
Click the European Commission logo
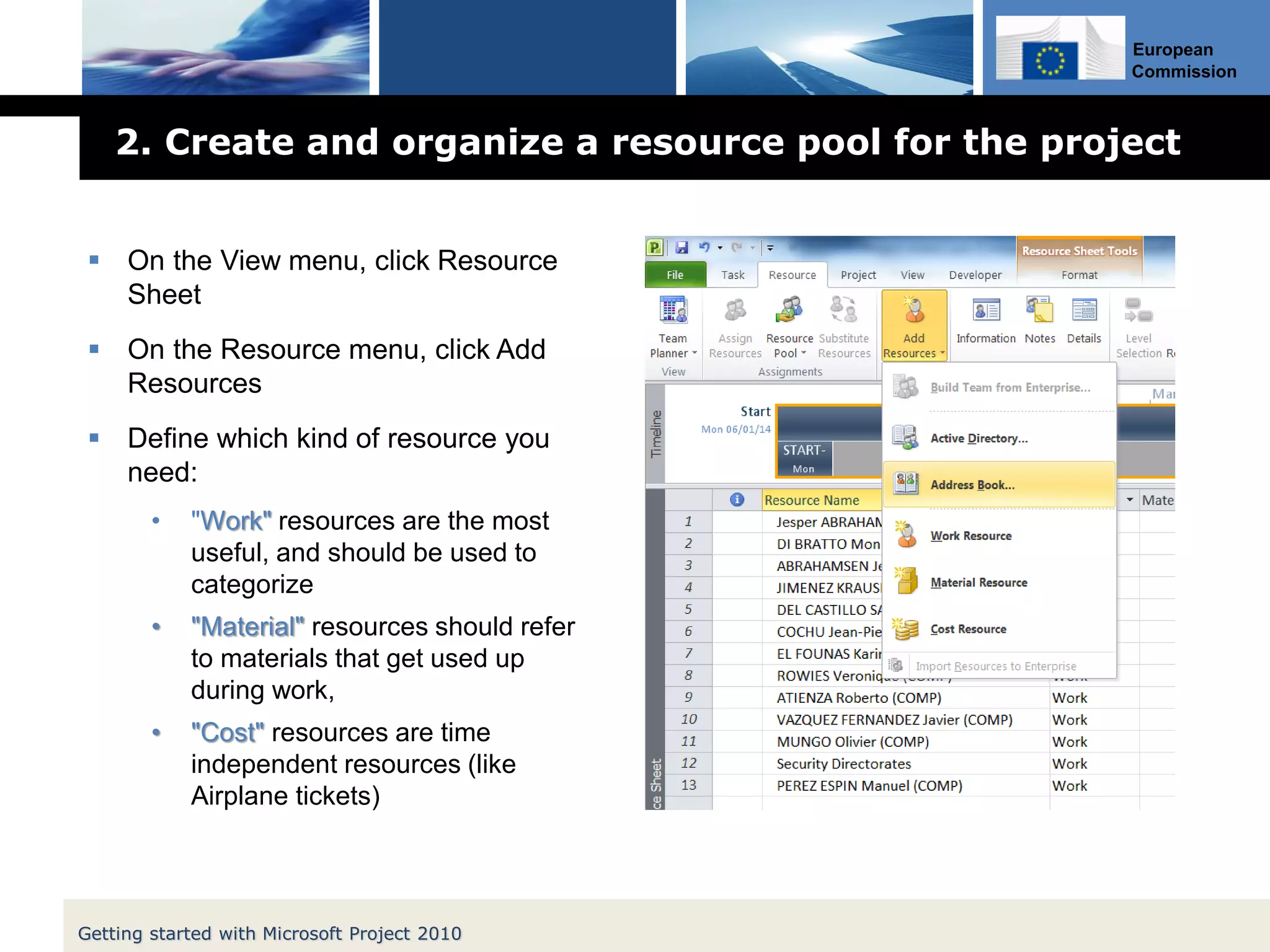[x=1060, y=48]
